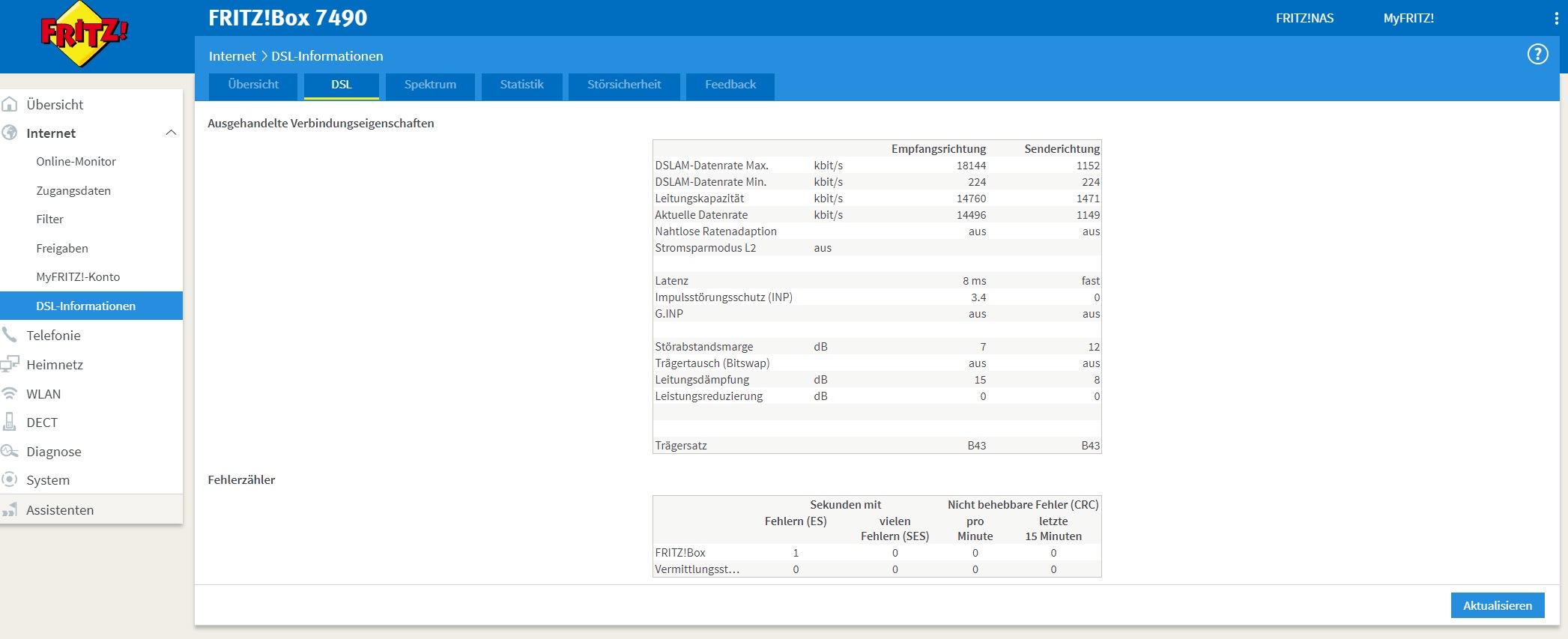Click the Stromsparmodus L2 label

pyautogui.click(x=705, y=247)
